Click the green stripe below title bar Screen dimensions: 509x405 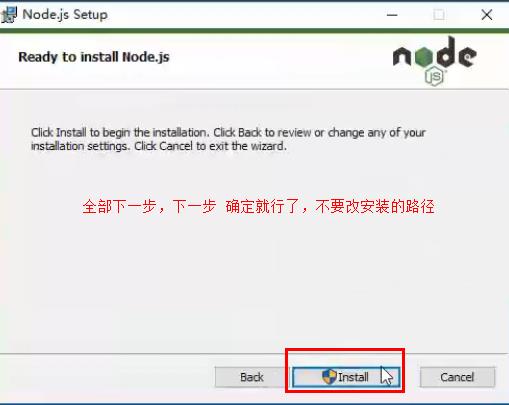click(x=254, y=31)
